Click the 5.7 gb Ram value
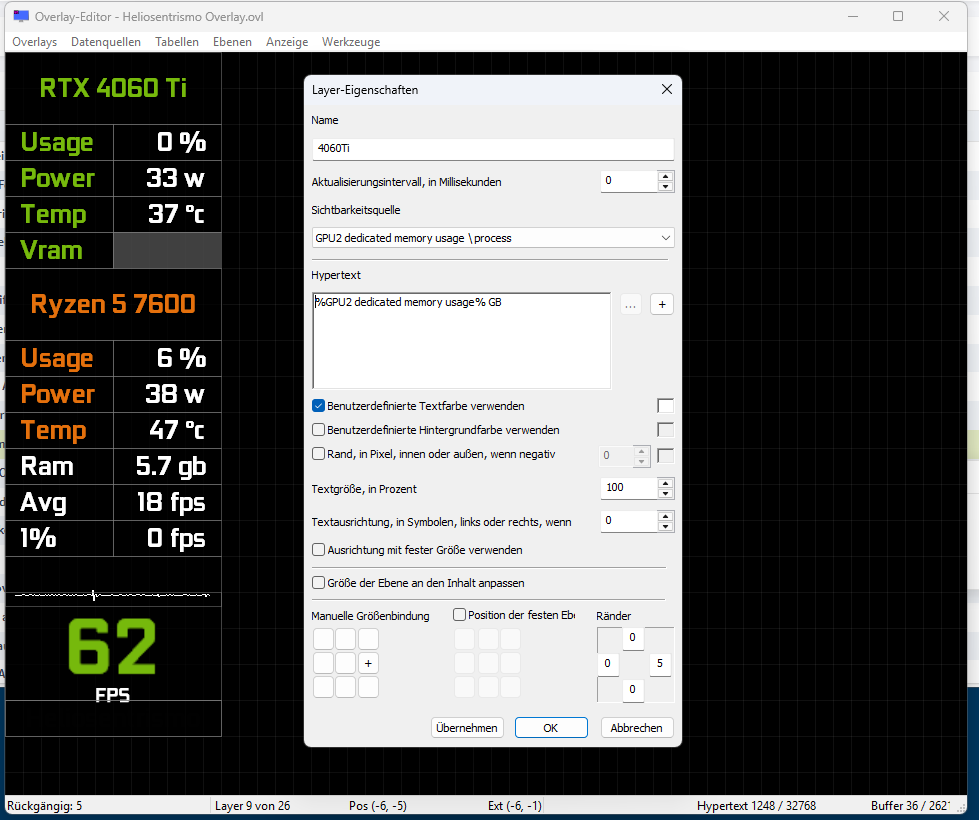This screenshot has width=979, height=820. point(170,467)
